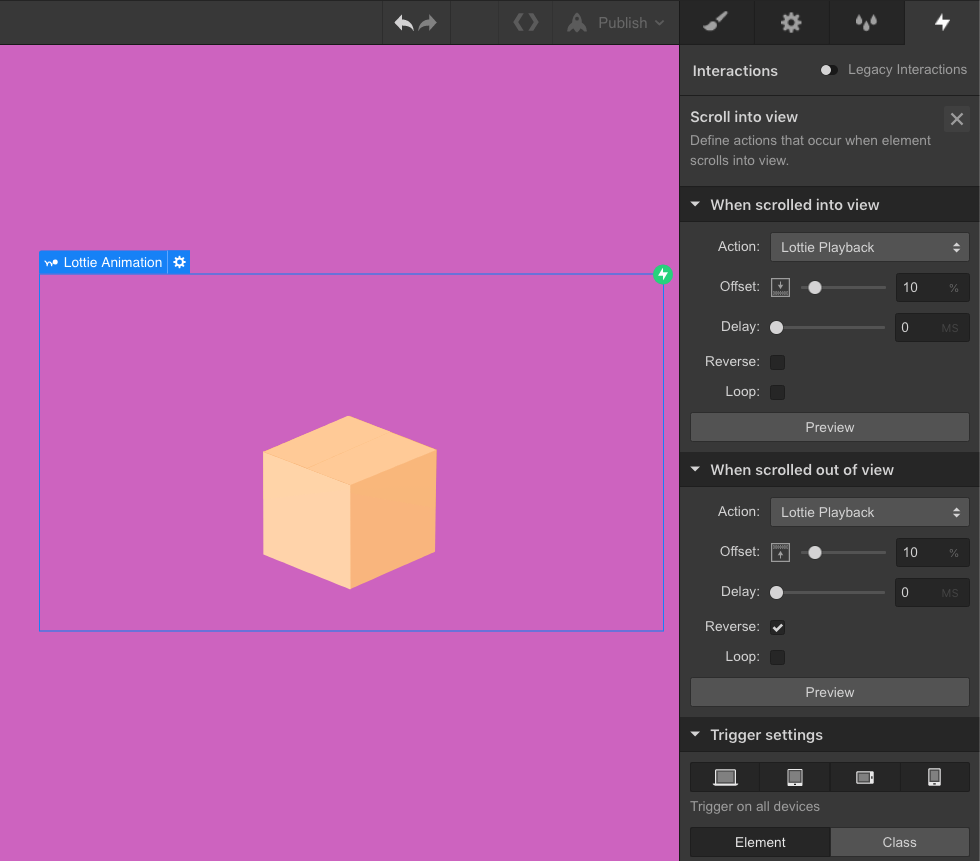This screenshot has height=861, width=980.
Task: Uncheck Reverse under When scrolled out of view
Action: 777,627
